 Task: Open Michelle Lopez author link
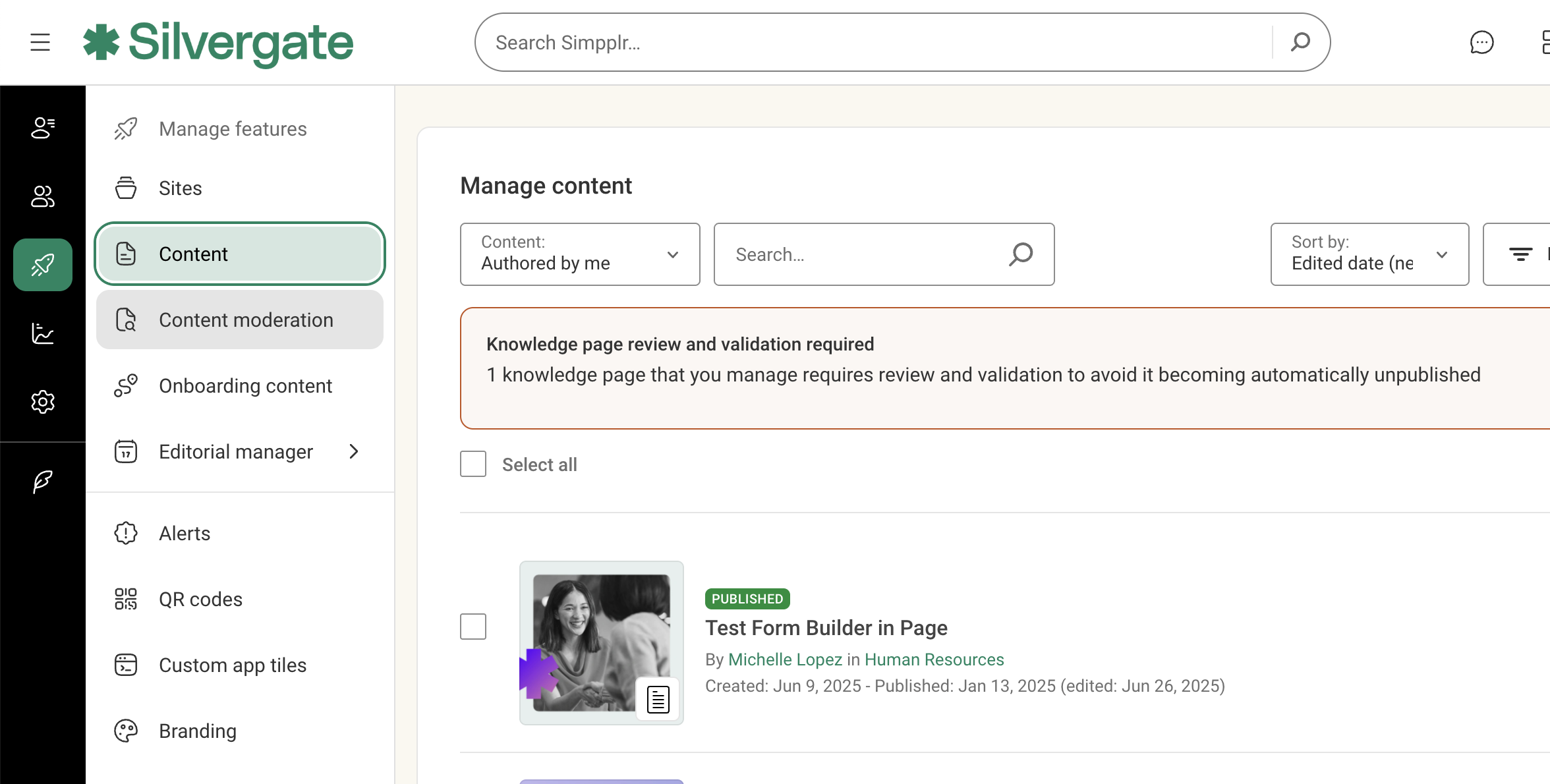tap(785, 659)
